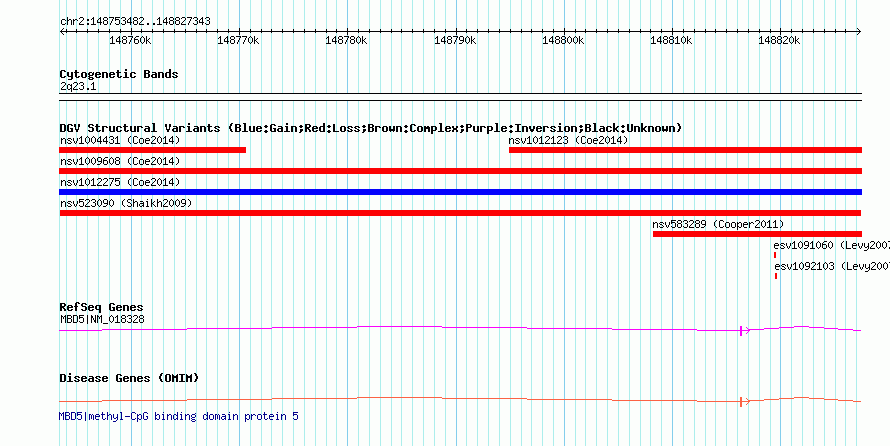Click the RefSeq Genes track title
Viewport: 890px width, 446px height.
tap(102, 308)
